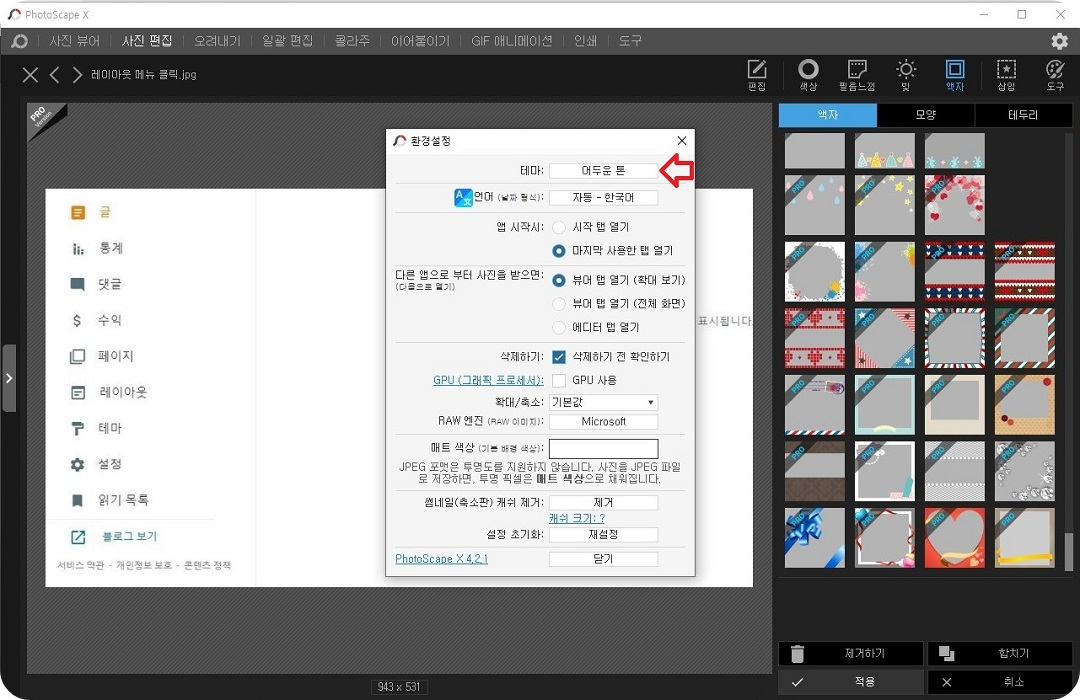
Task: Click the trash icon on 제거하기
Action: click(798, 653)
